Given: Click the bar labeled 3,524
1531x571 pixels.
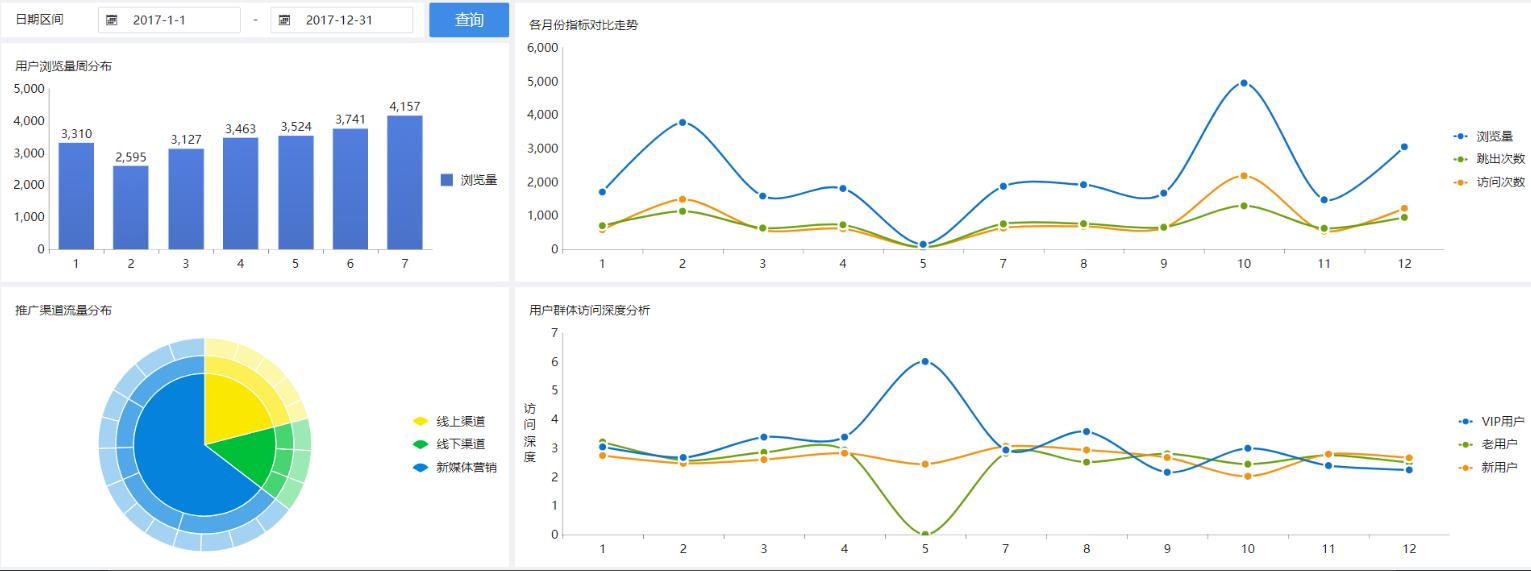Looking at the screenshot, I should click(x=296, y=192).
